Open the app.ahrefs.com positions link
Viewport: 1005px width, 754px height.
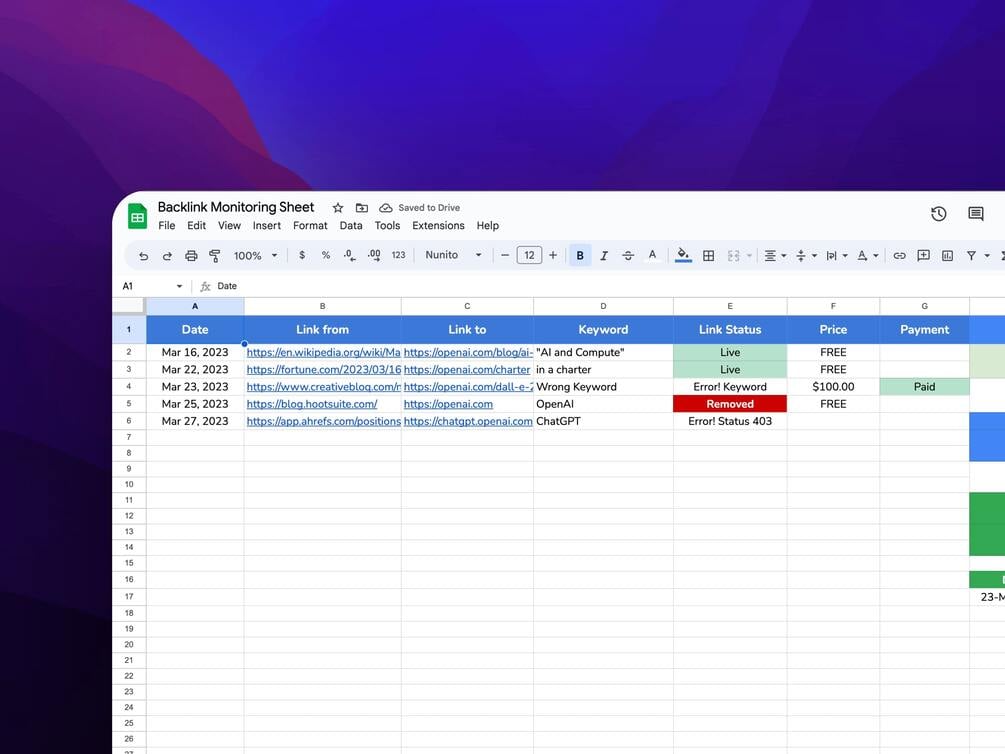(x=323, y=421)
